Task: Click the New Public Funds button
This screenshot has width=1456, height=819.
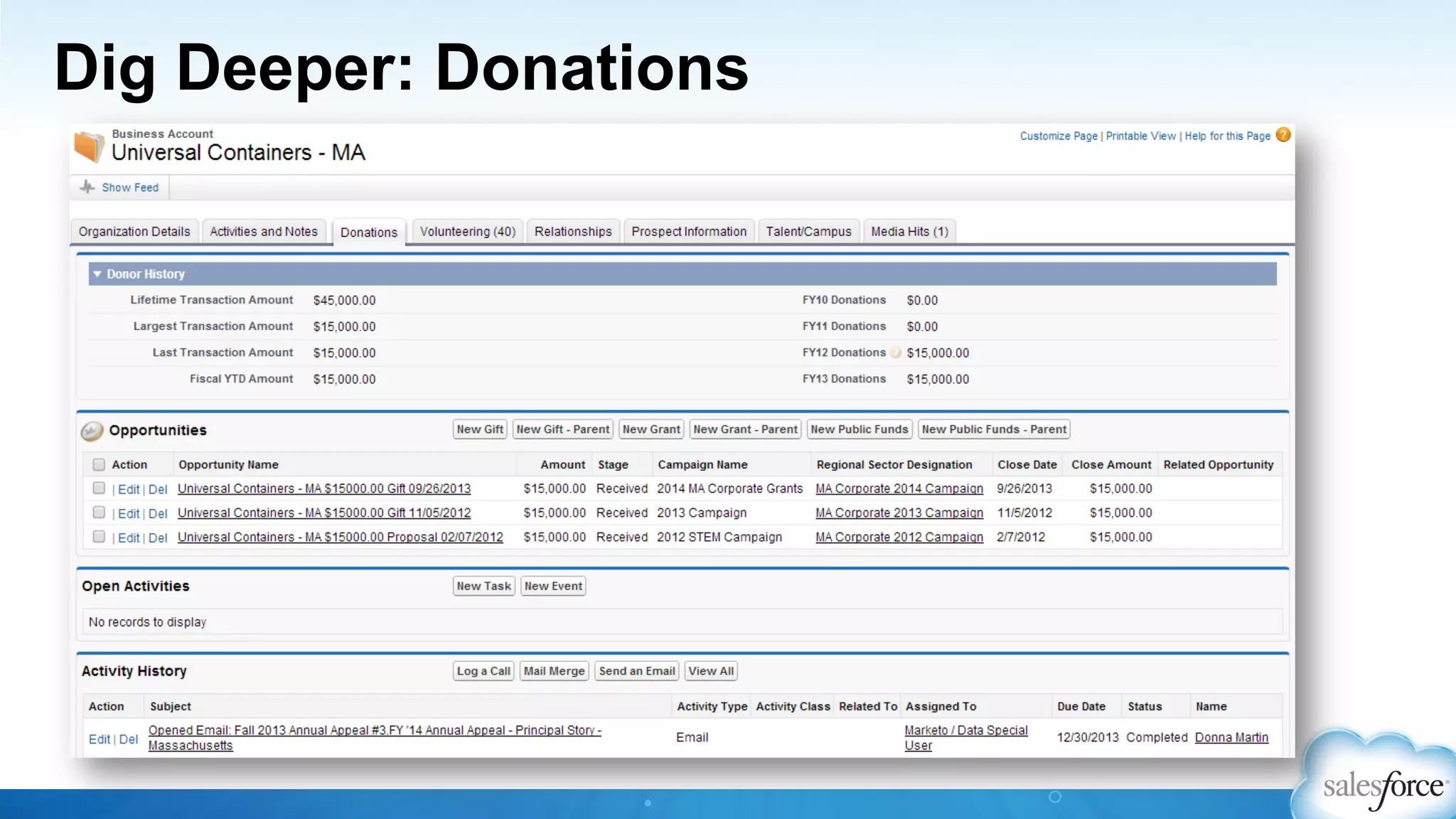Action: coord(859,429)
